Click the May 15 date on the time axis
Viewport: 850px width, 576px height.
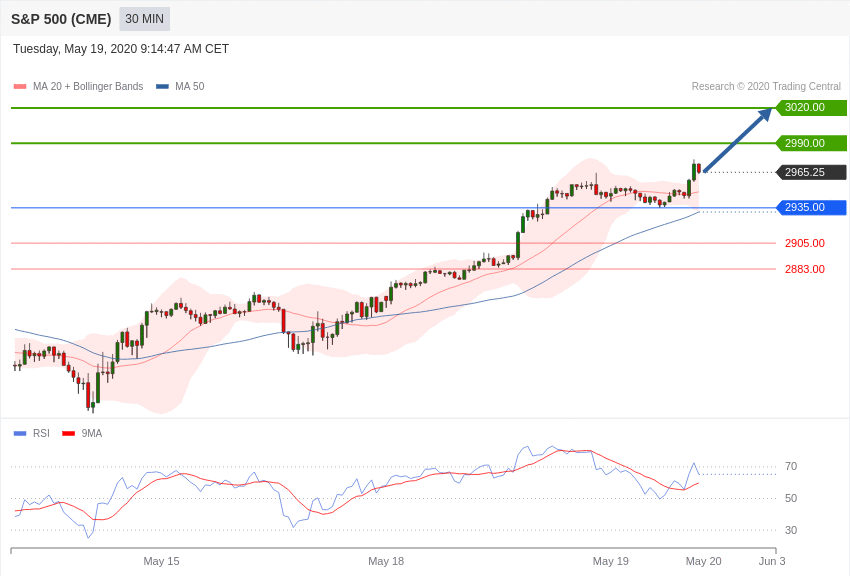point(161,561)
